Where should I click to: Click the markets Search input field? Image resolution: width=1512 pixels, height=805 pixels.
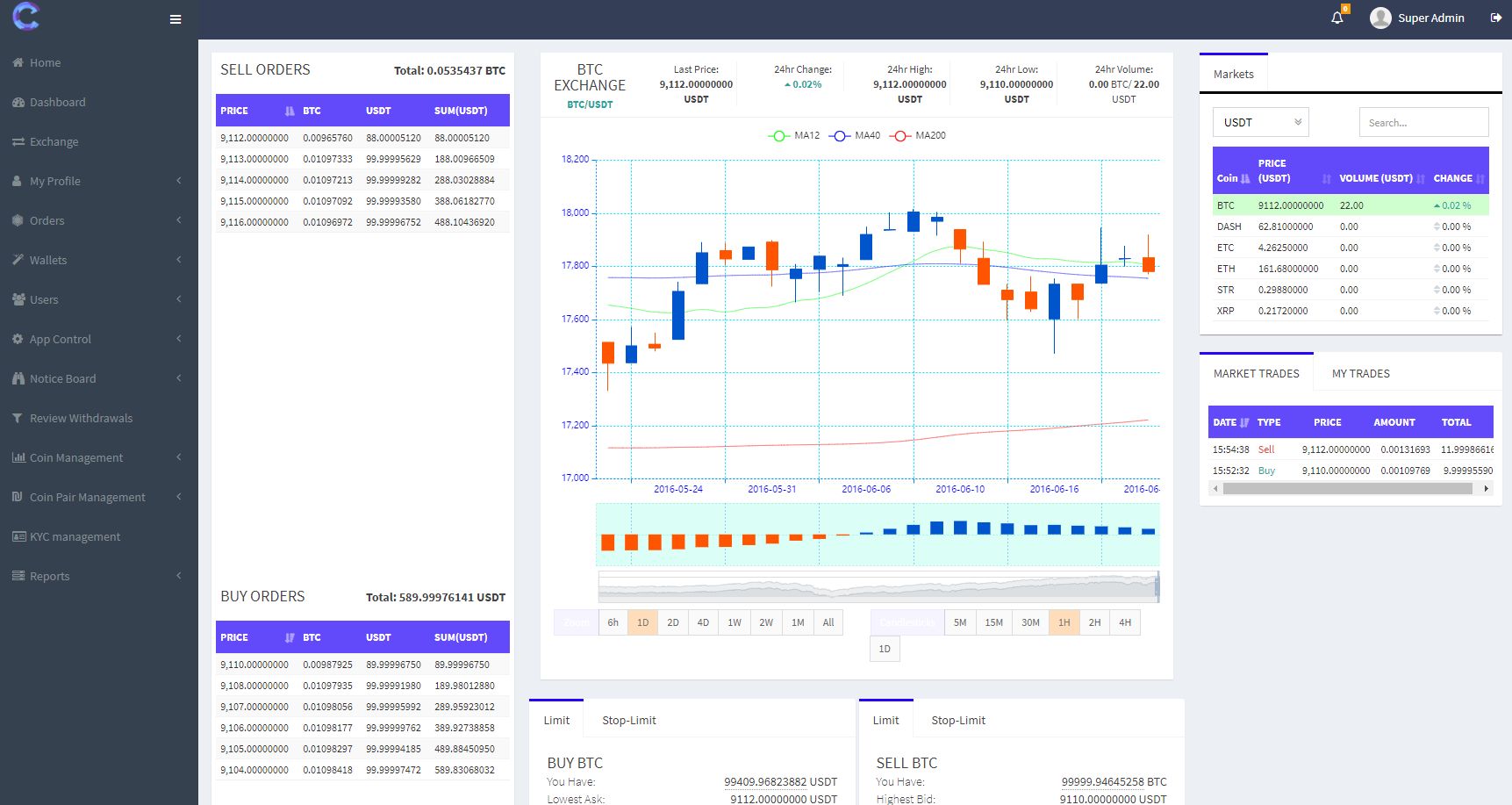click(x=1423, y=122)
